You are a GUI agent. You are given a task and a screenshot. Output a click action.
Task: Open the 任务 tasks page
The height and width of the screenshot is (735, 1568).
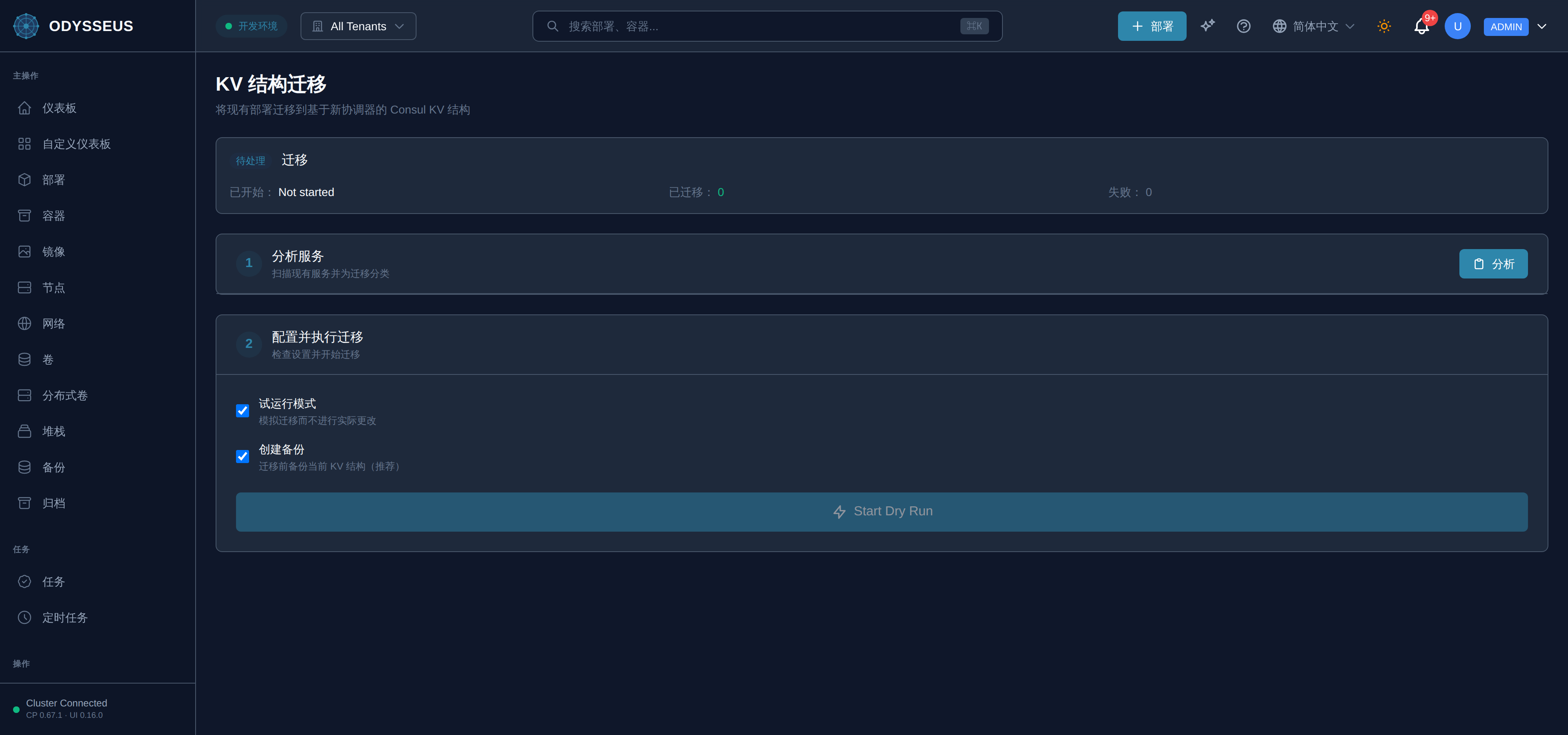(98, 581)
